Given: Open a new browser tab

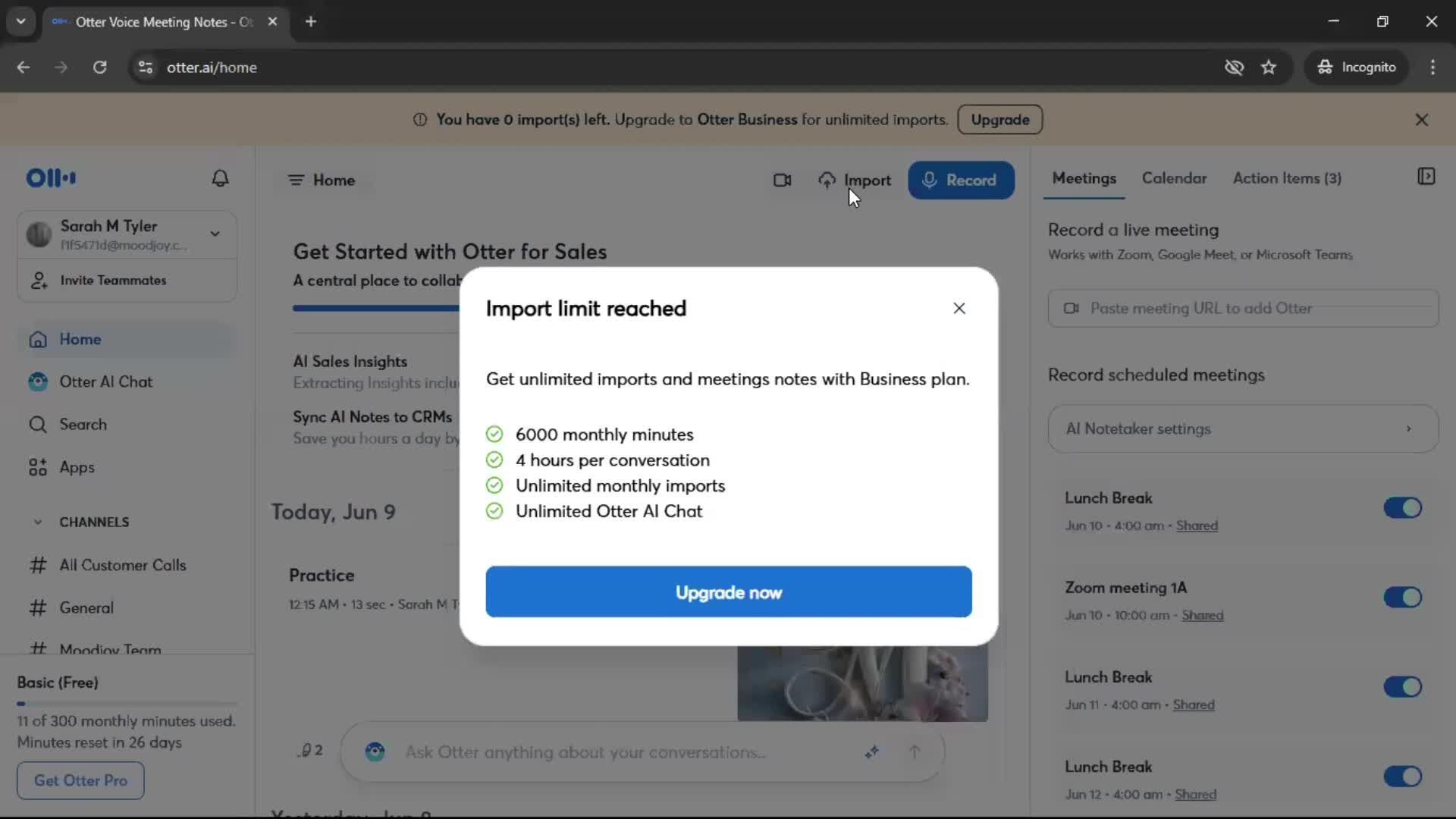Looking at the screenshot, I should coord(310,21).
